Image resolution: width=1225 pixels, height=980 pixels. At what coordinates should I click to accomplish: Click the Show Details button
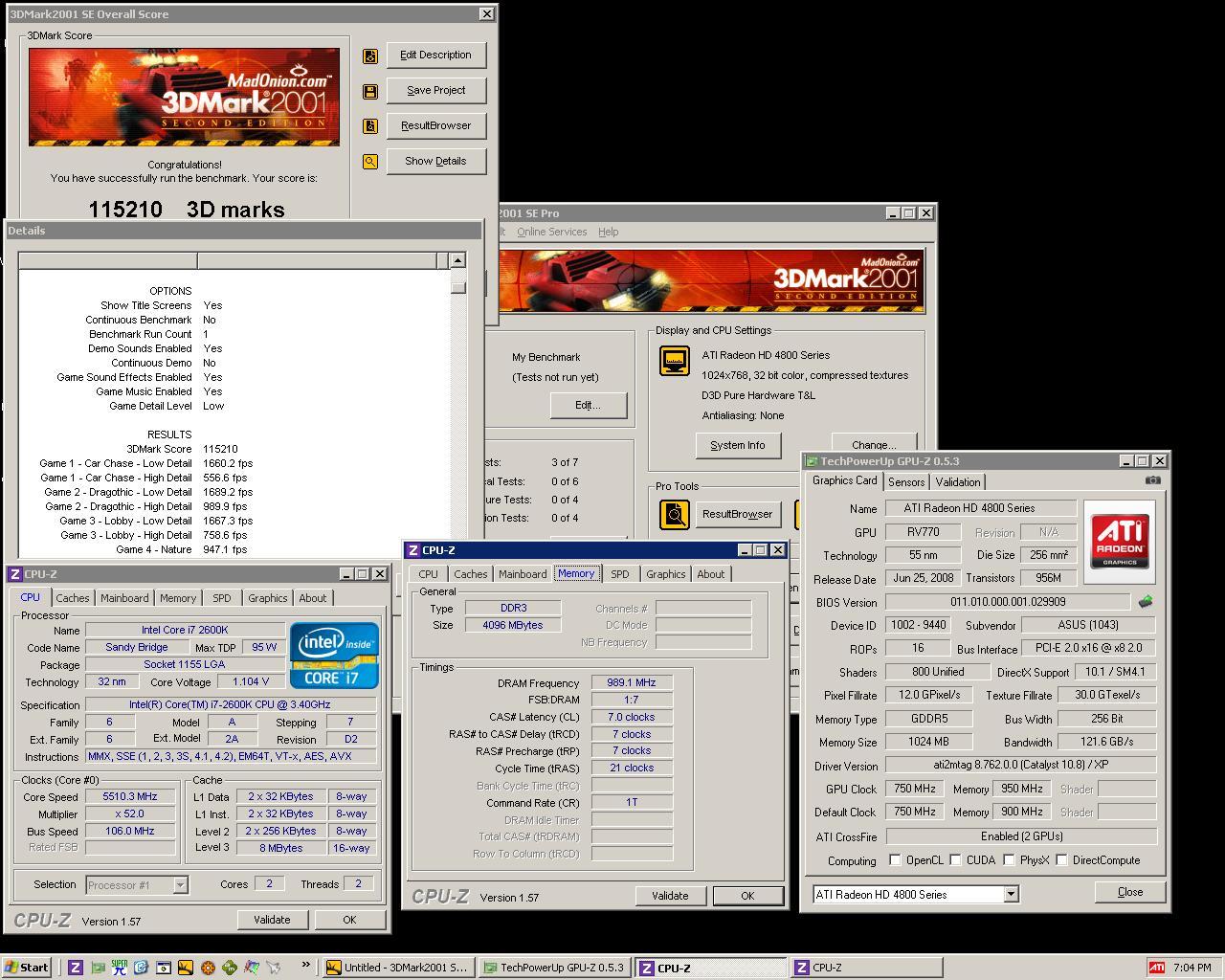pyautogui.click(x=436, y=162)
